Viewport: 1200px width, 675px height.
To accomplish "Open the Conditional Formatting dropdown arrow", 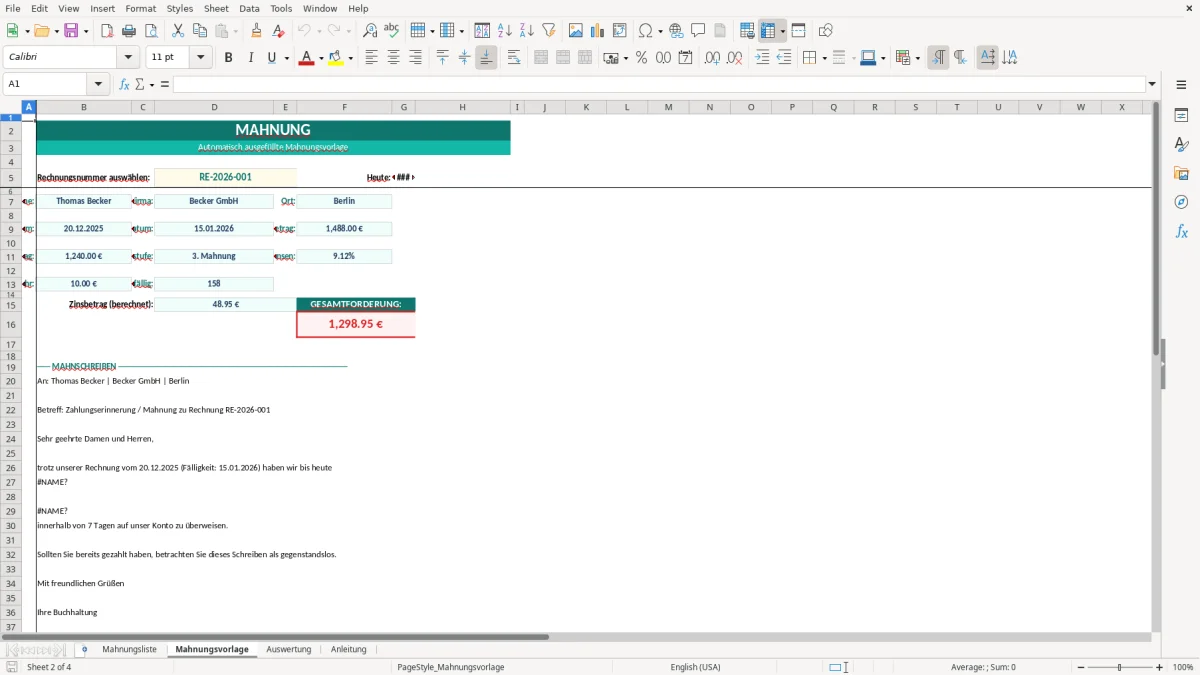I will pyautogui.click(x=917, y=58).
